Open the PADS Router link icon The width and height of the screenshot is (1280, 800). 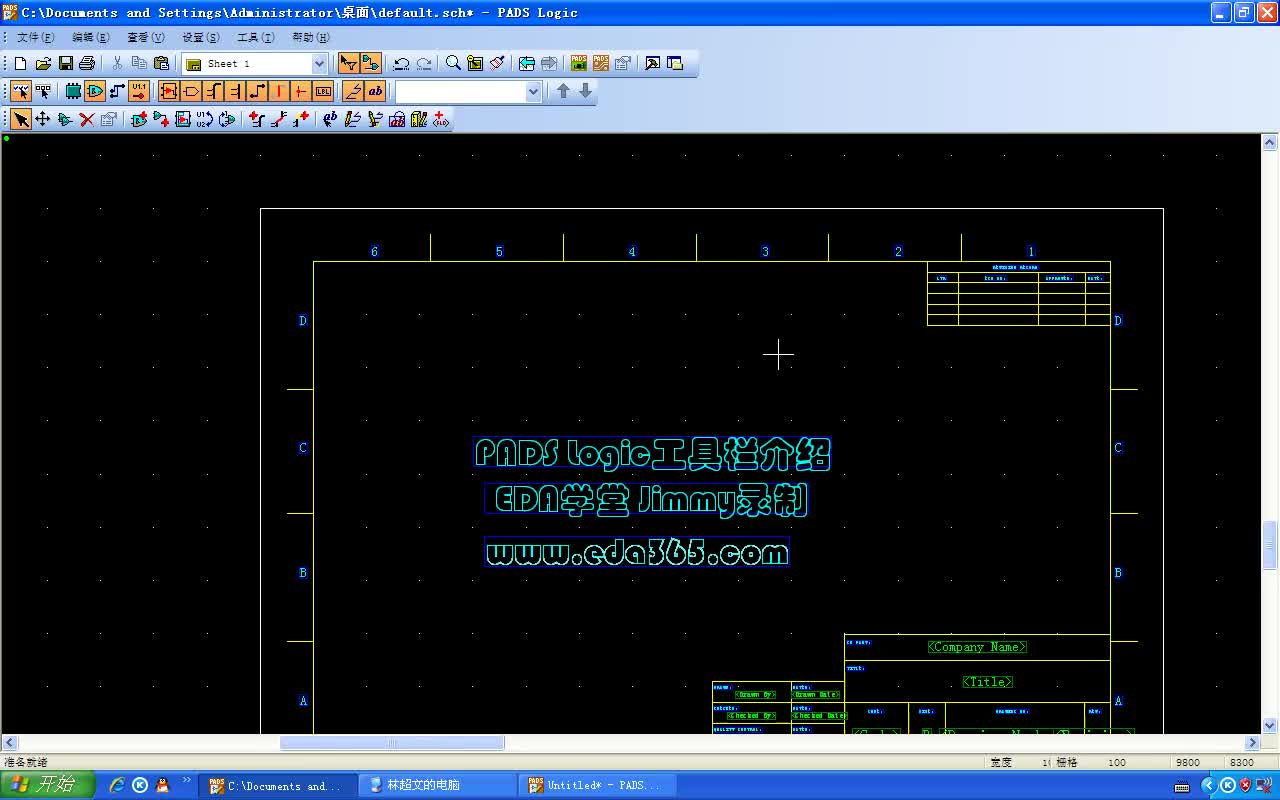coord(601,63)
